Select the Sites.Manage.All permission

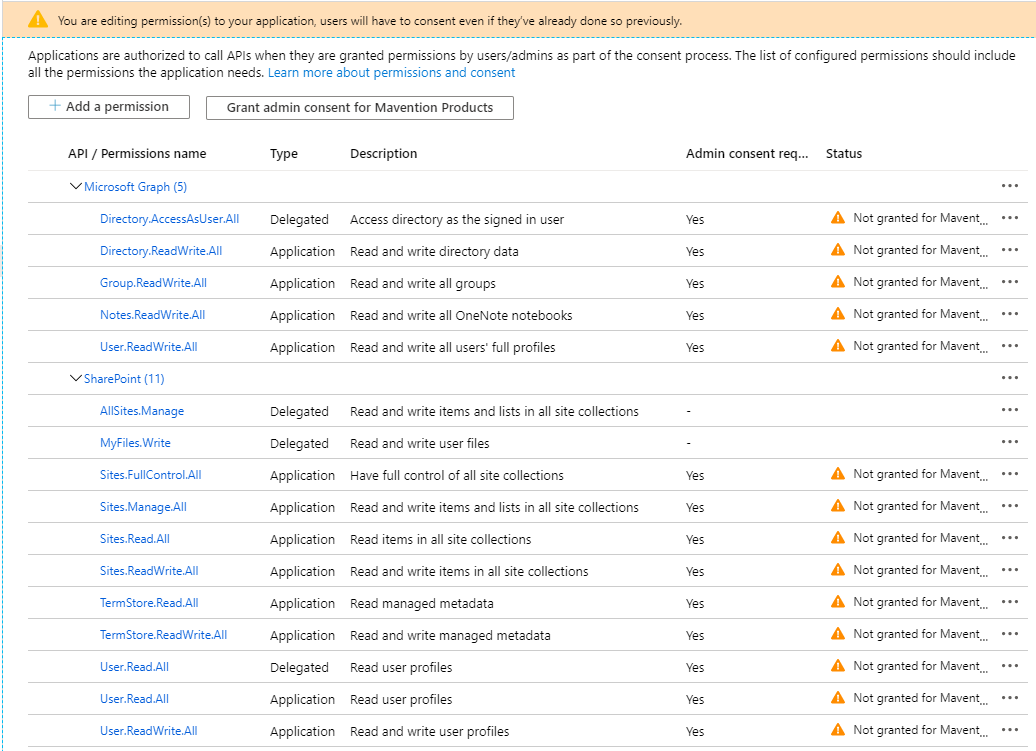click(x=143, y=507)
